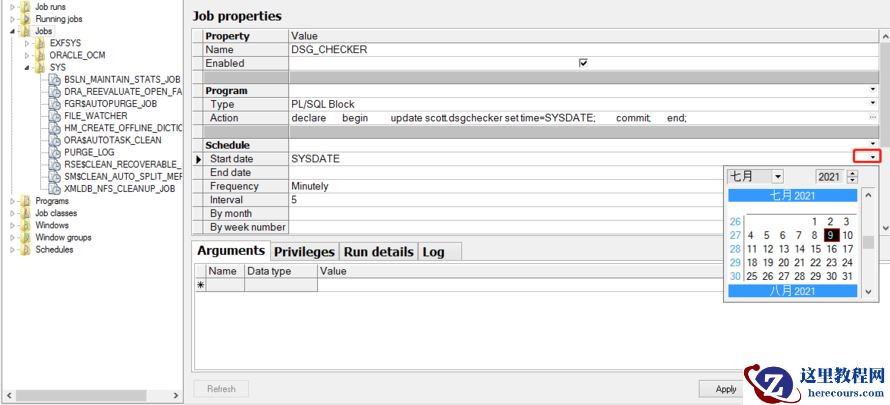Click the FILE_WATCHER job icon
The image size is (890, 405).
click(54, 116)
